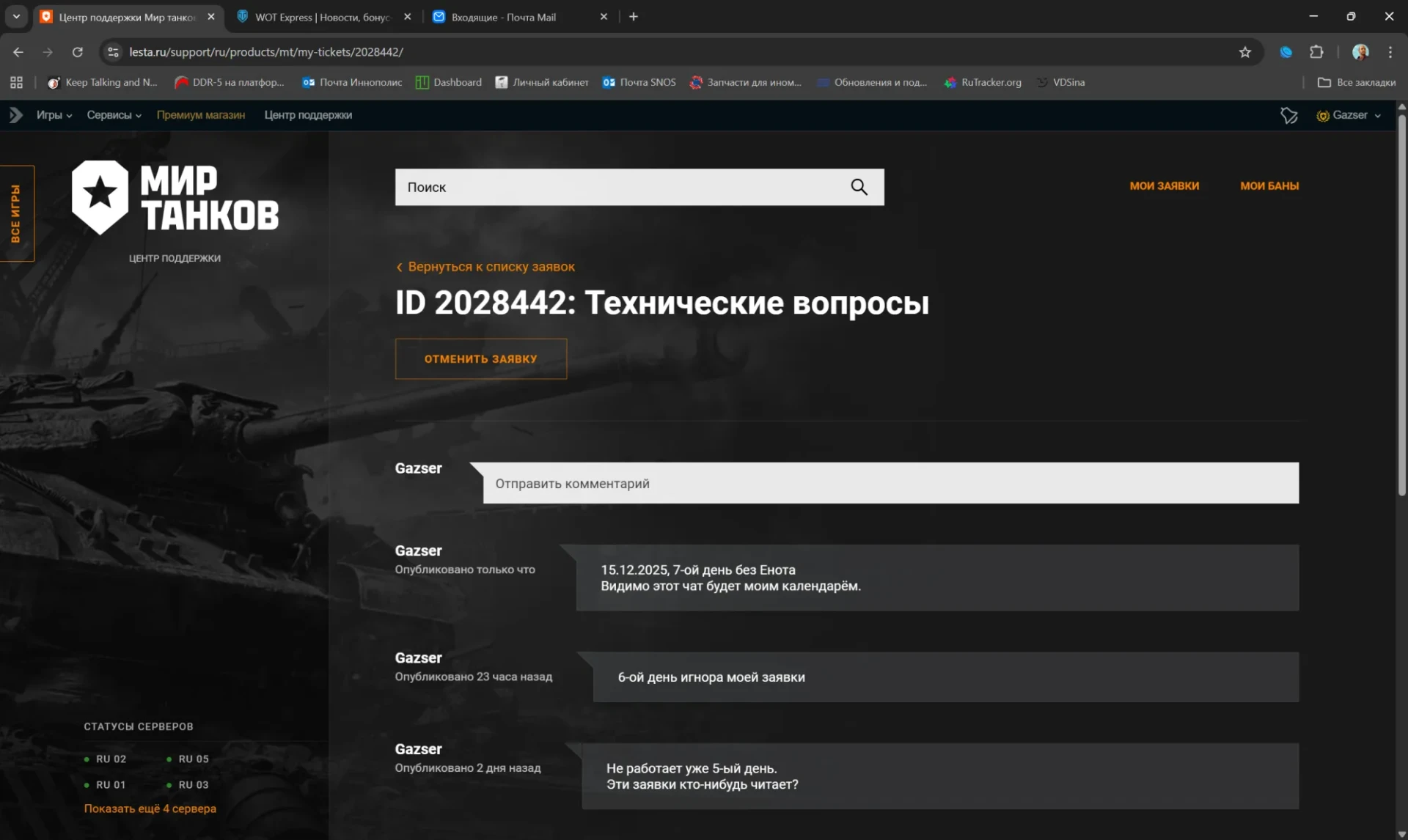Focus the Отправить комментарий field
Image resolution: width=1408 pixels, height=840 pixels.
click(x=890, y=483)
